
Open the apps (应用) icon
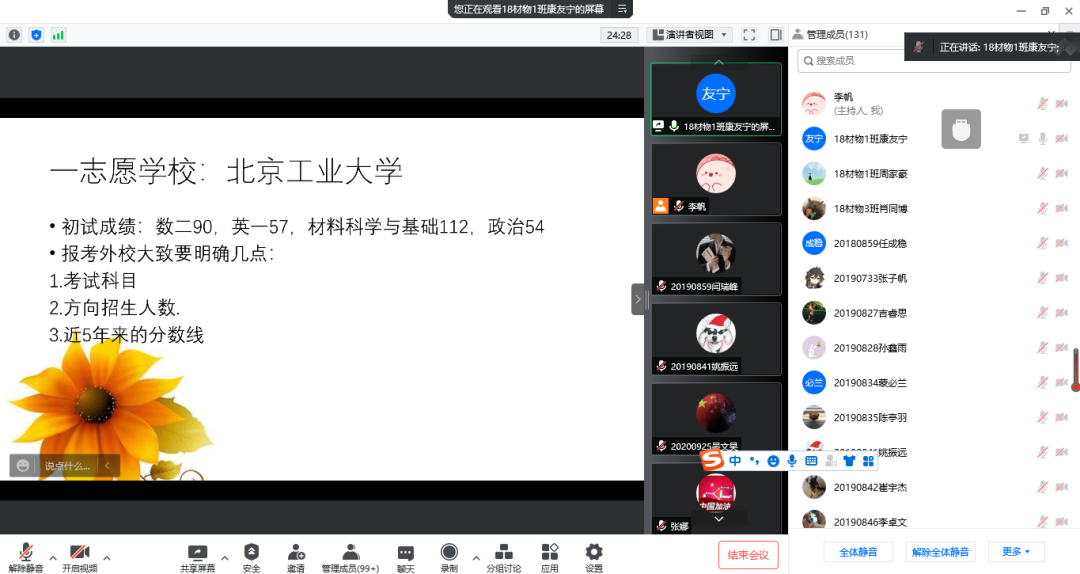tap(549, 552)
